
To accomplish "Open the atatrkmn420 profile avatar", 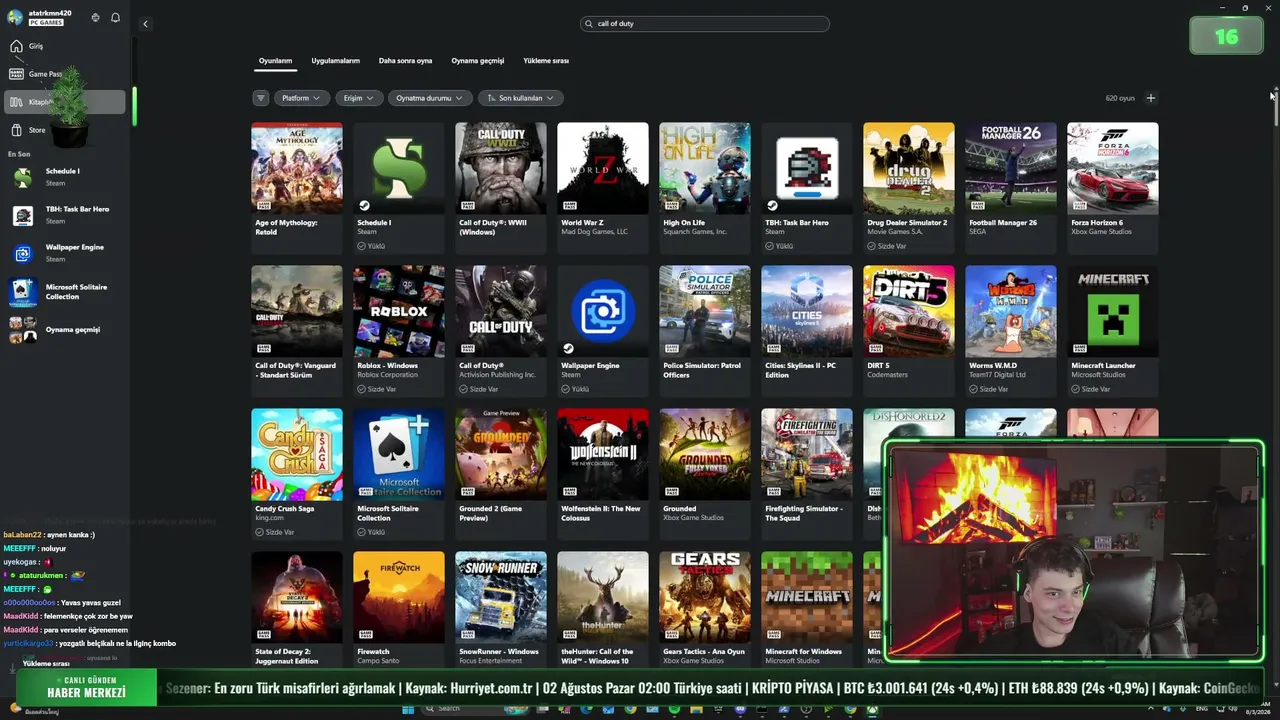I will [15, 17].
